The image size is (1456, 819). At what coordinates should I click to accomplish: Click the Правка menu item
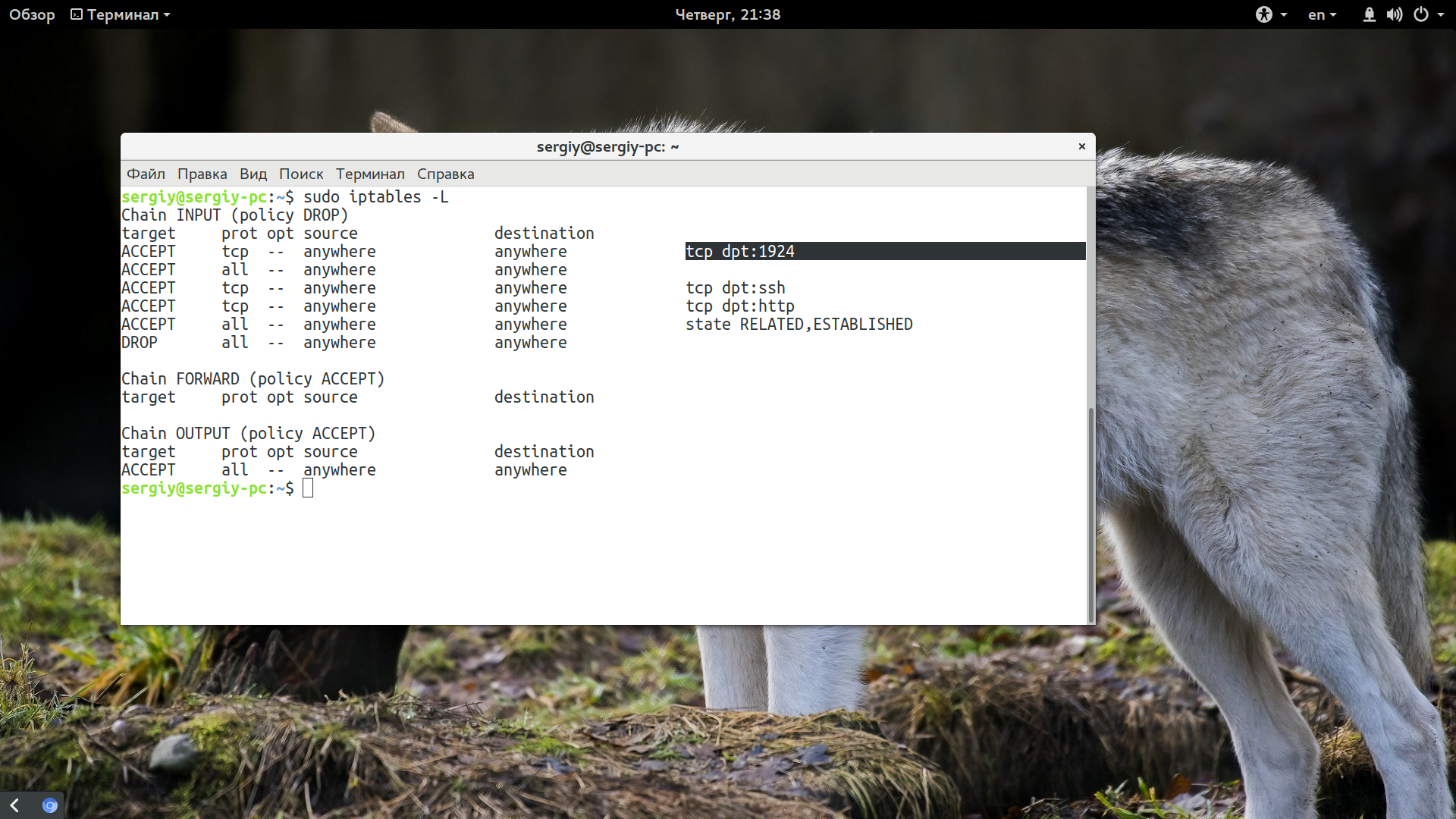pos(201,173)
